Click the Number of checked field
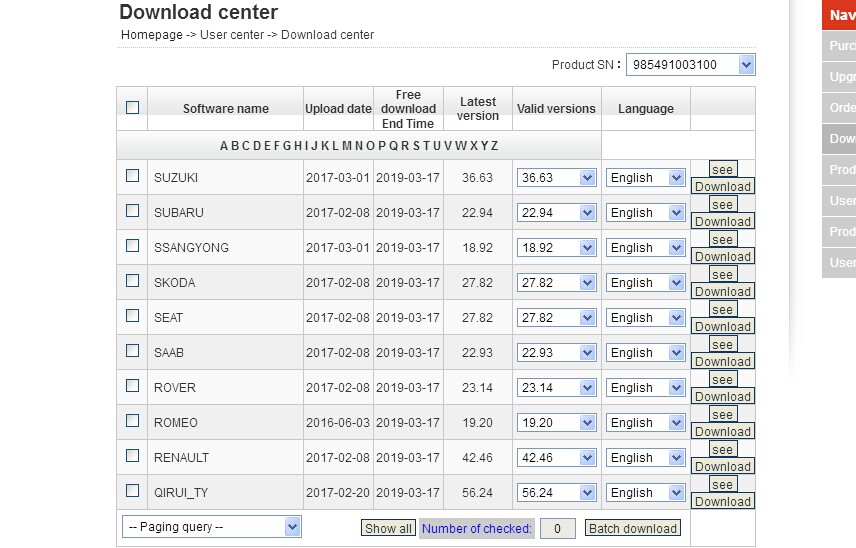 [557, 528]
